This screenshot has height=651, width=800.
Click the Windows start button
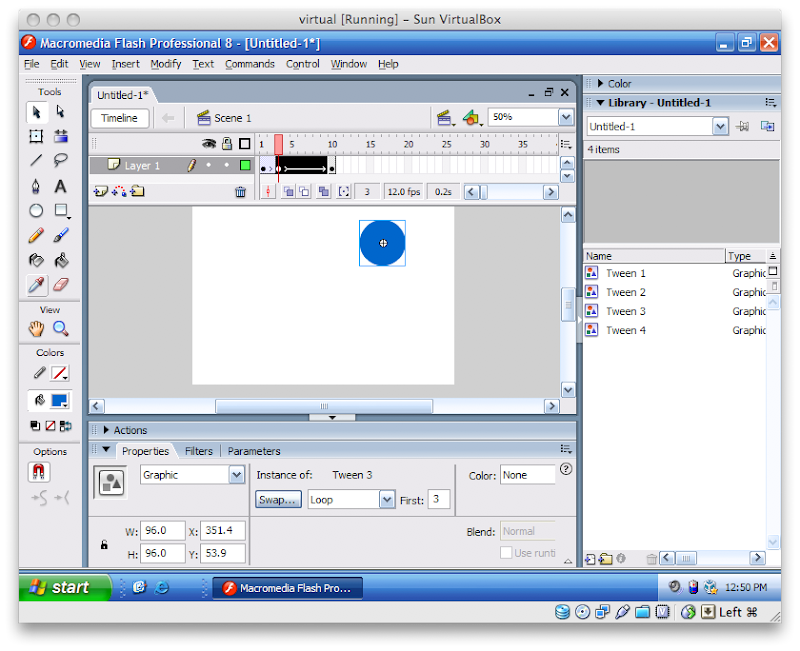[x=65, y=587]
